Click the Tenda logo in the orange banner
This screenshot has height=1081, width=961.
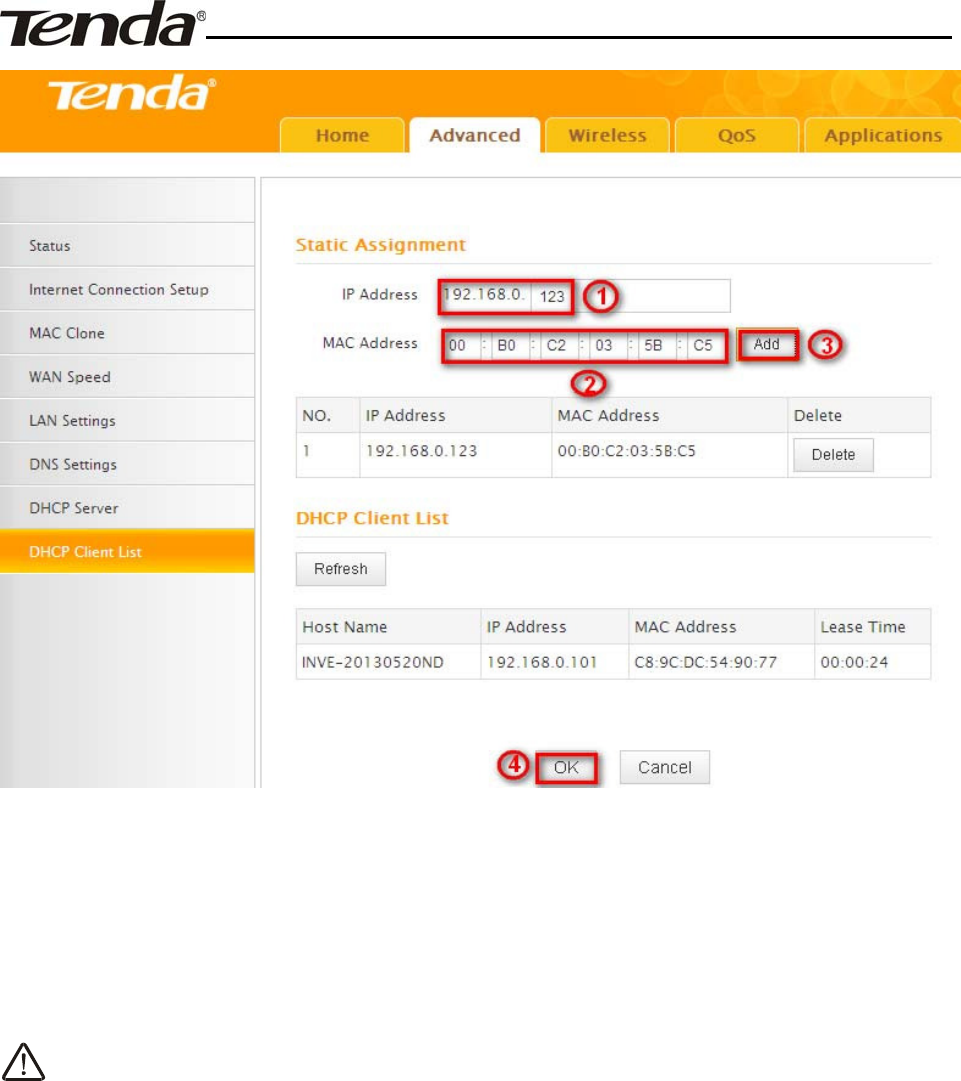coord(132,94)
